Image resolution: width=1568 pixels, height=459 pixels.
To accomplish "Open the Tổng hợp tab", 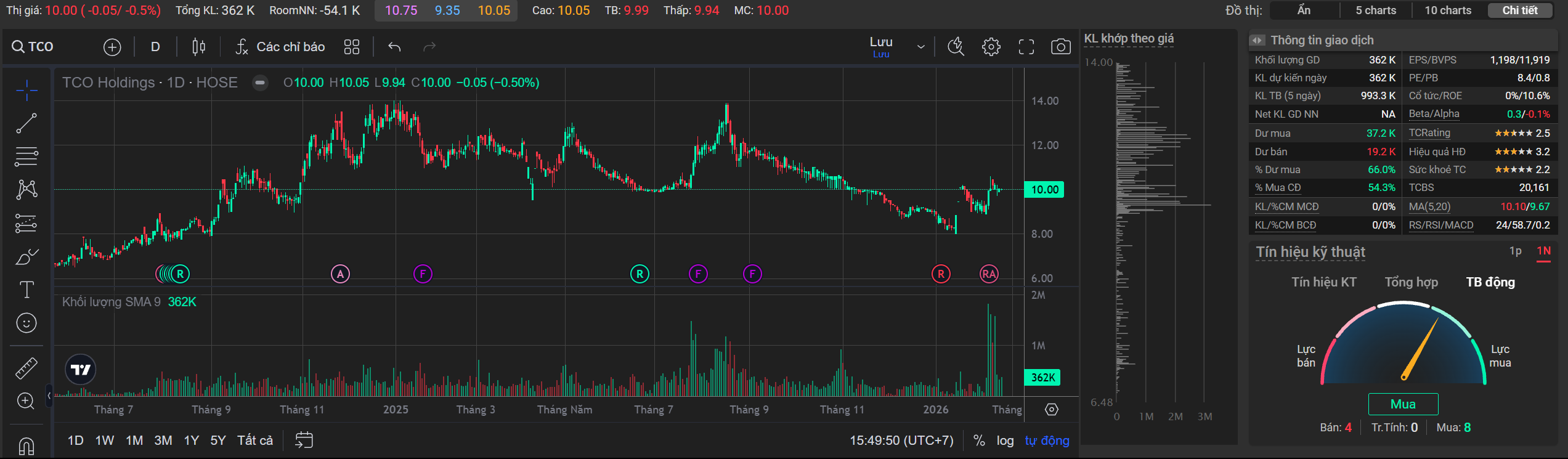I will (1412, 282).
